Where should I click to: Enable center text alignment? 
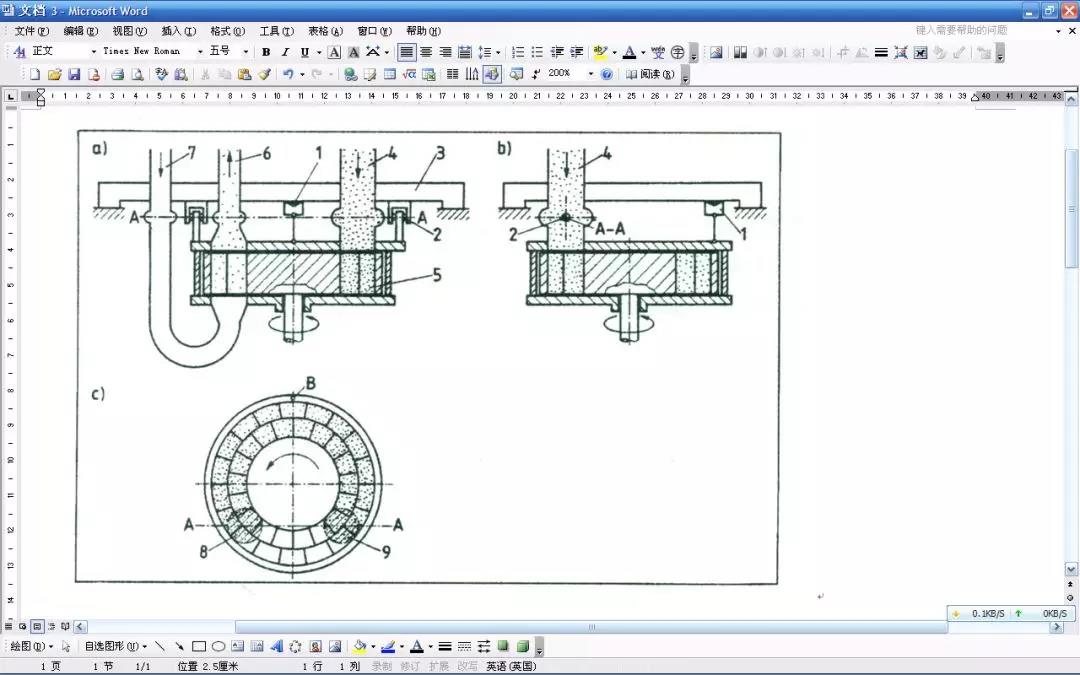[x=426, y=52]
